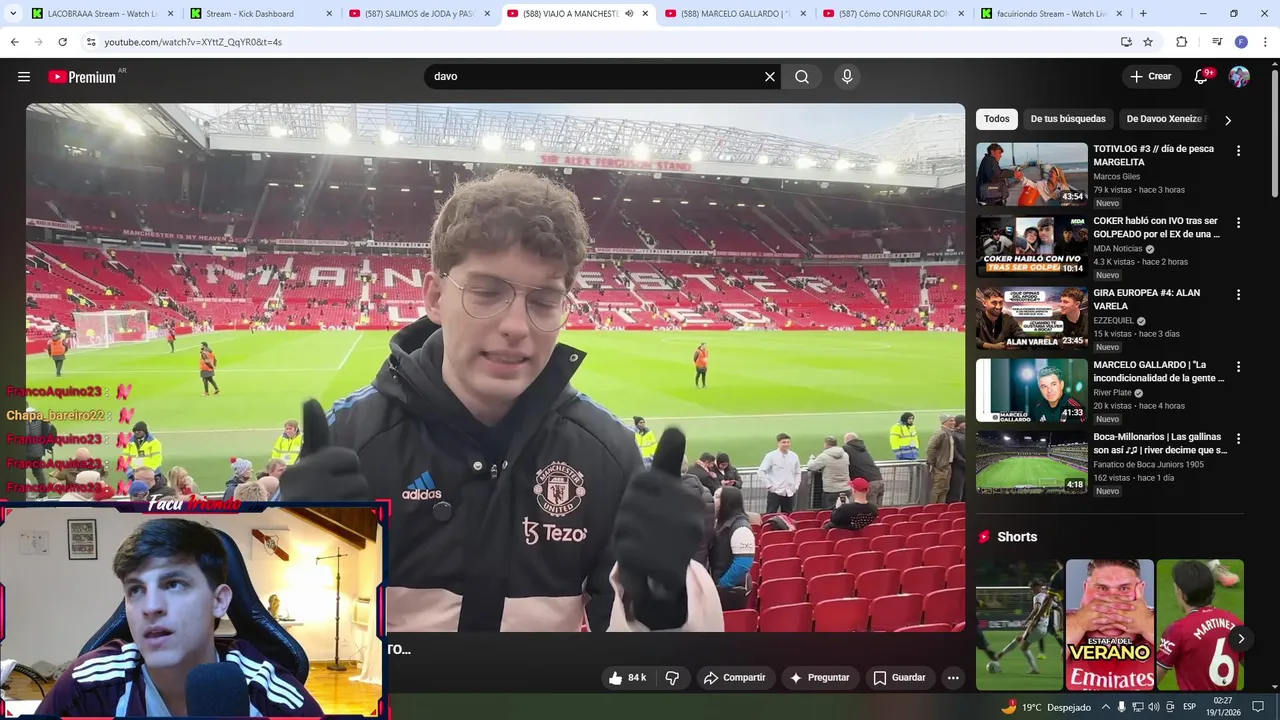Open ALAN VARELA video thumbnail
Screen dimensions: 1280x720
point(1032,318)
